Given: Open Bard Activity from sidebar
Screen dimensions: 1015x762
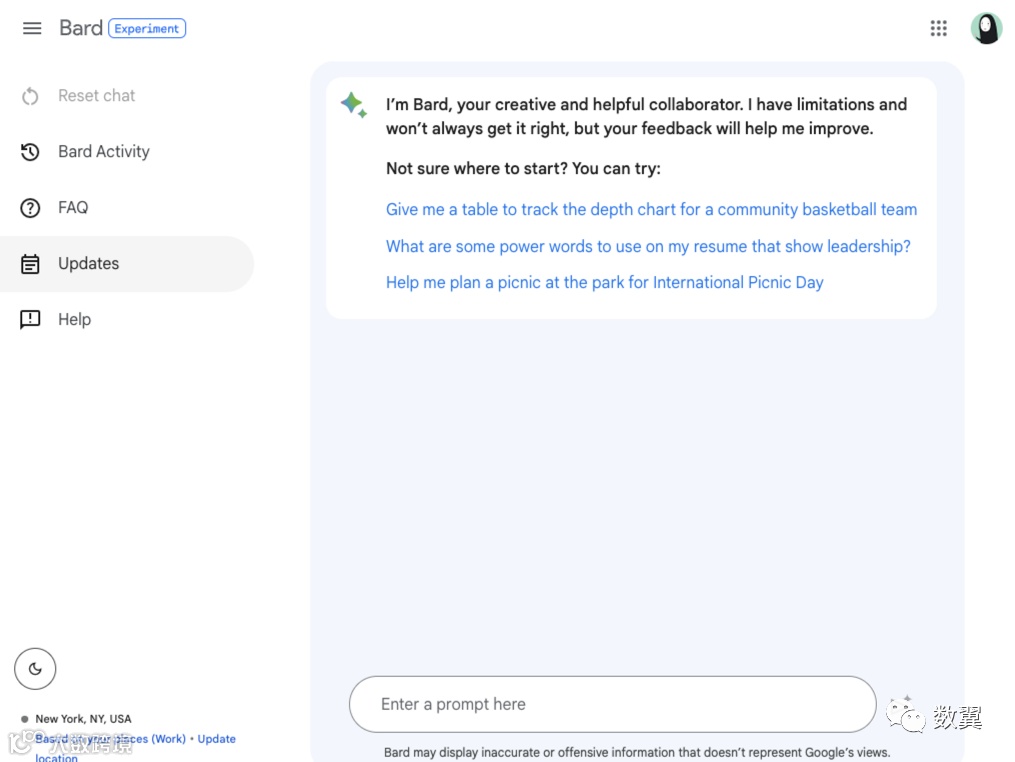Looking at the screenshot, I should pos(104,151).
